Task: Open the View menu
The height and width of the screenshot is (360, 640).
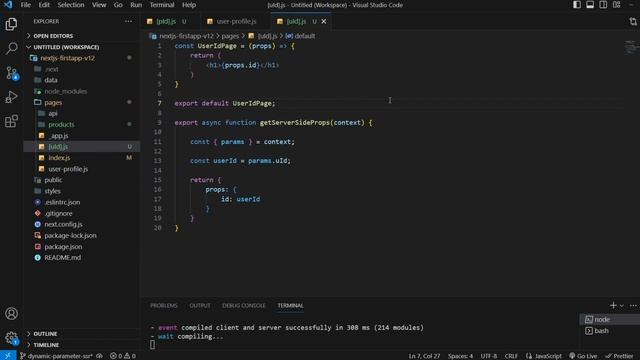Action: pyautogui.click(x=99, y=5)
